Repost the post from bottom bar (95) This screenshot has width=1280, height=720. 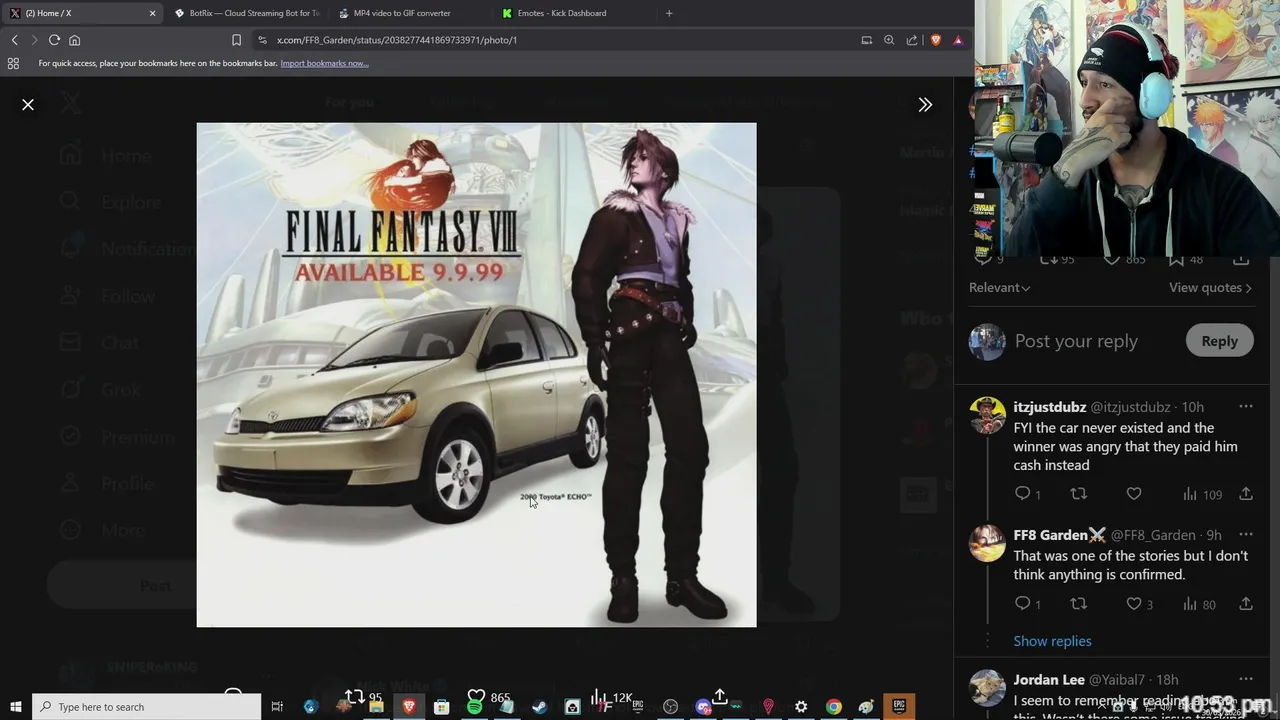(x=363, y=697)
